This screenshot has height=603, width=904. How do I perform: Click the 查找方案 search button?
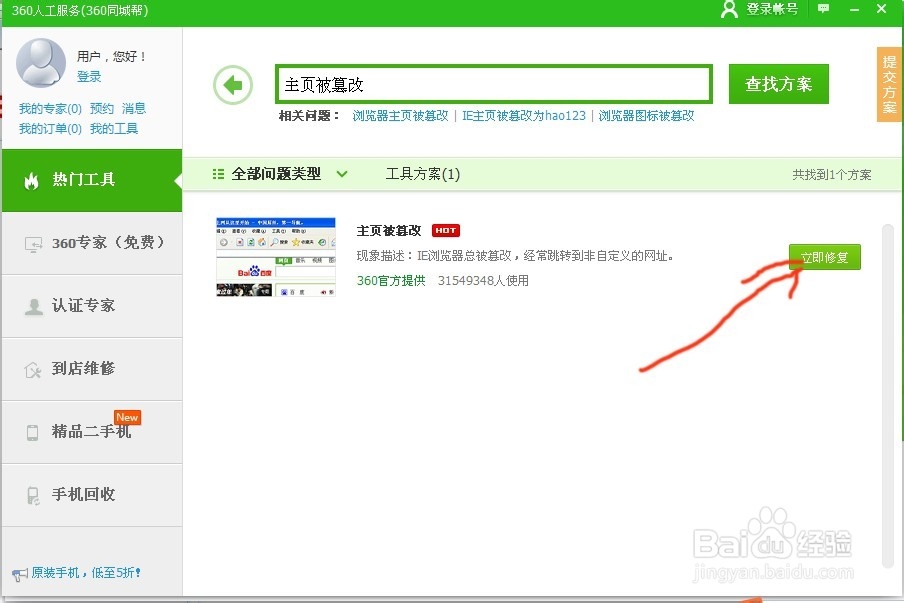(x=778, y=84)
